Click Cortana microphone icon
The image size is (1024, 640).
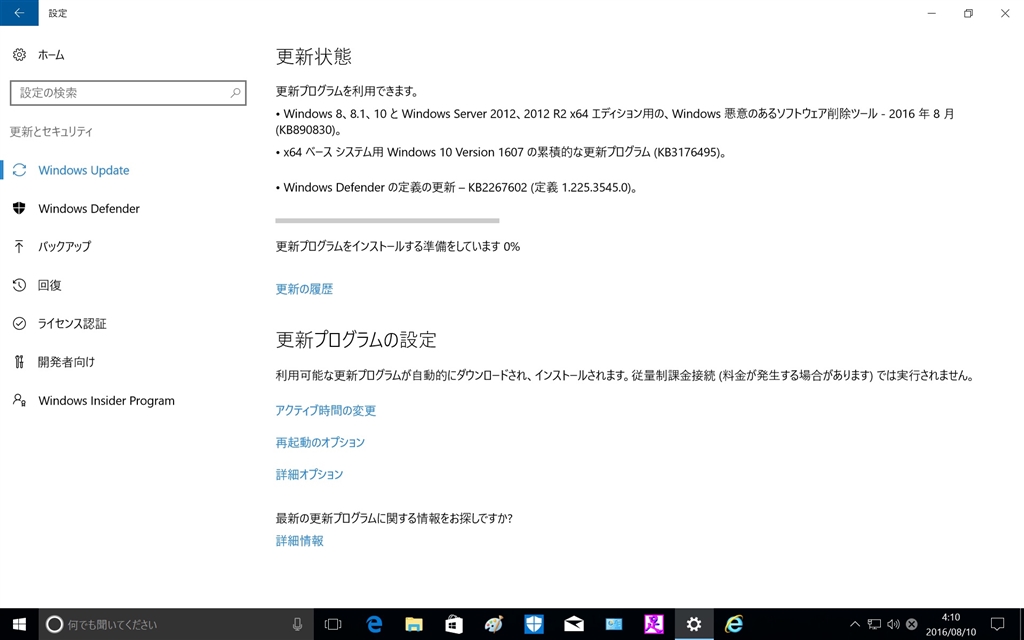point(297,624)
